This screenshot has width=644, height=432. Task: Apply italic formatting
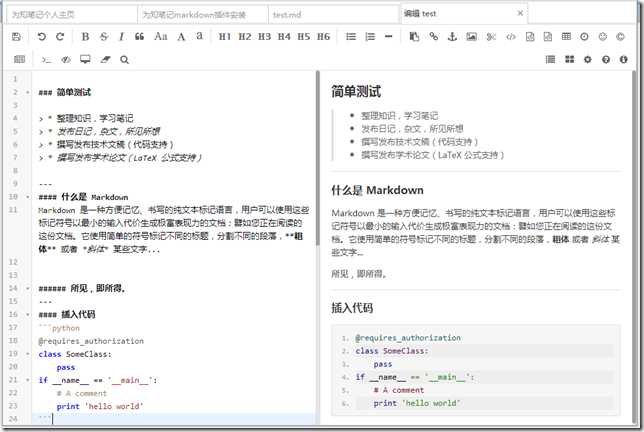point(122,37)
